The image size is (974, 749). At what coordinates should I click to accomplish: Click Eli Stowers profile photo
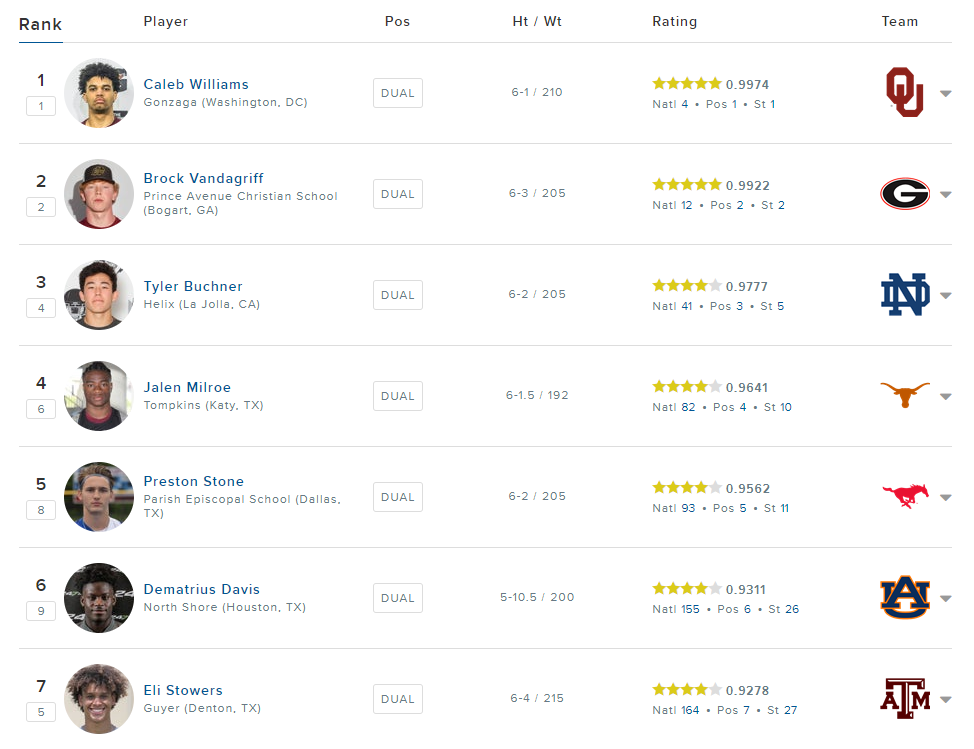point(99,698)
